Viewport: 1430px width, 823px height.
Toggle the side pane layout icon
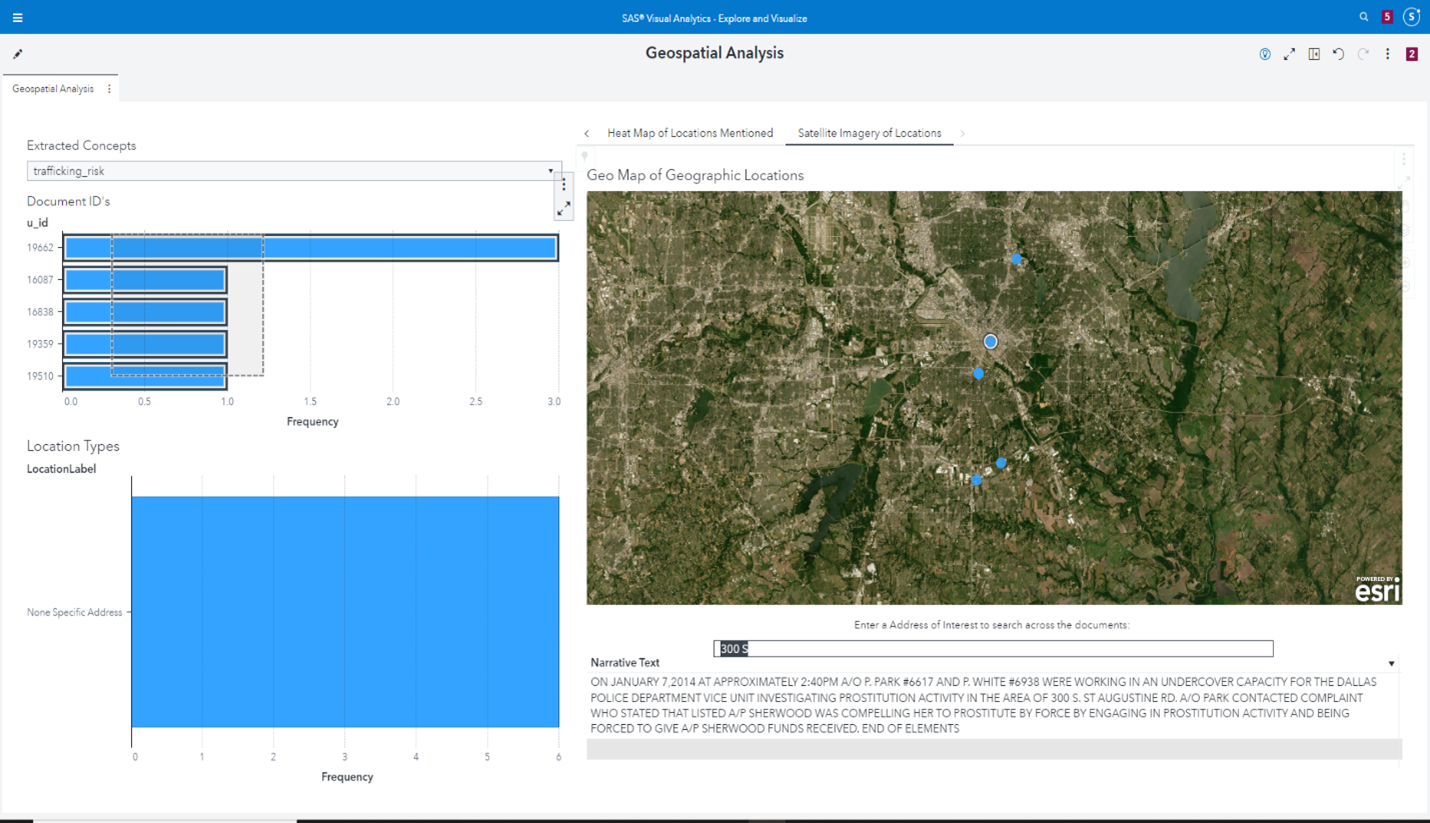coord(1314,54)
